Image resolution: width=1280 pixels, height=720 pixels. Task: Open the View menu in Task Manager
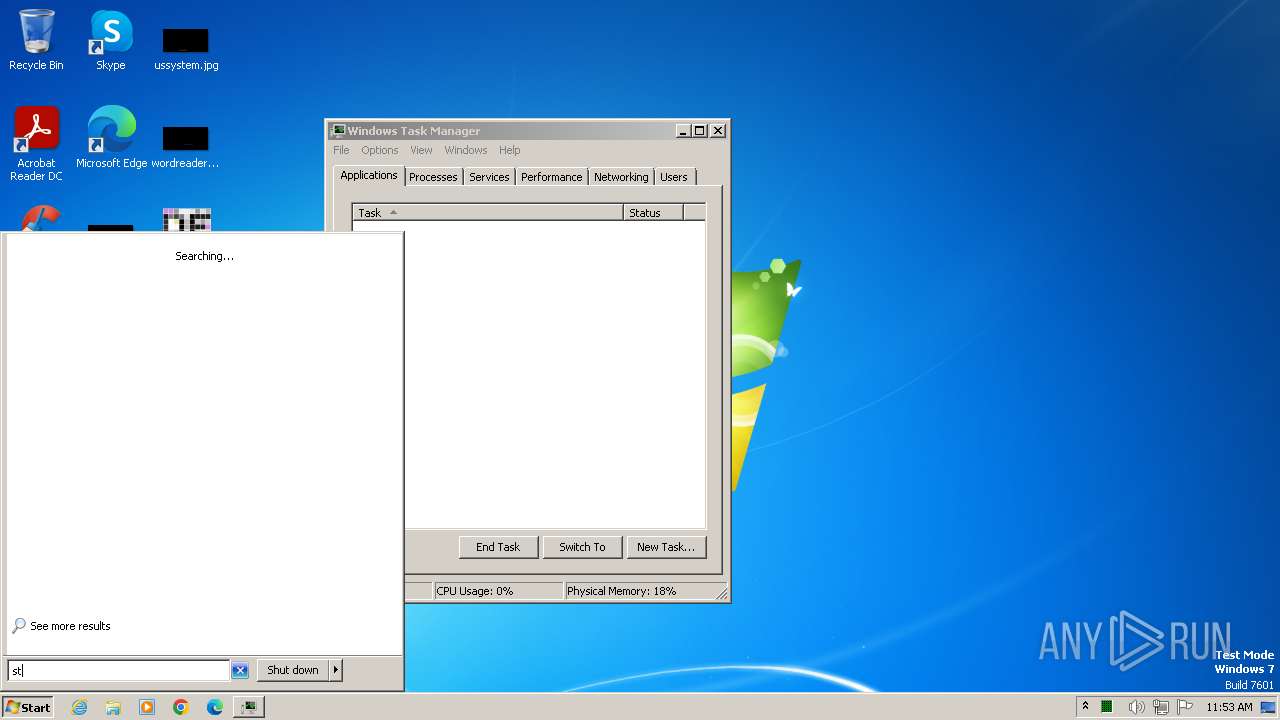tap(421, 150)
